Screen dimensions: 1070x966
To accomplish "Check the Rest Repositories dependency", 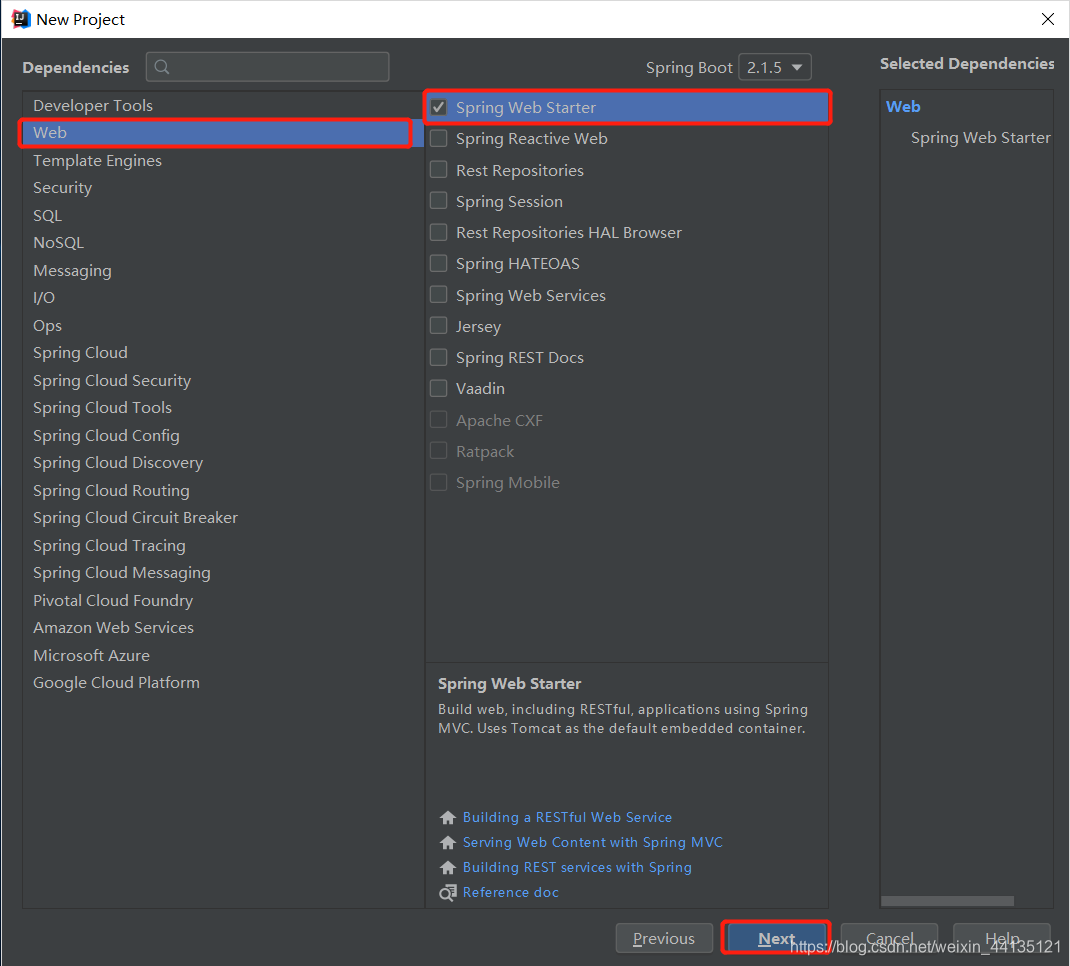I will point(439,170).
